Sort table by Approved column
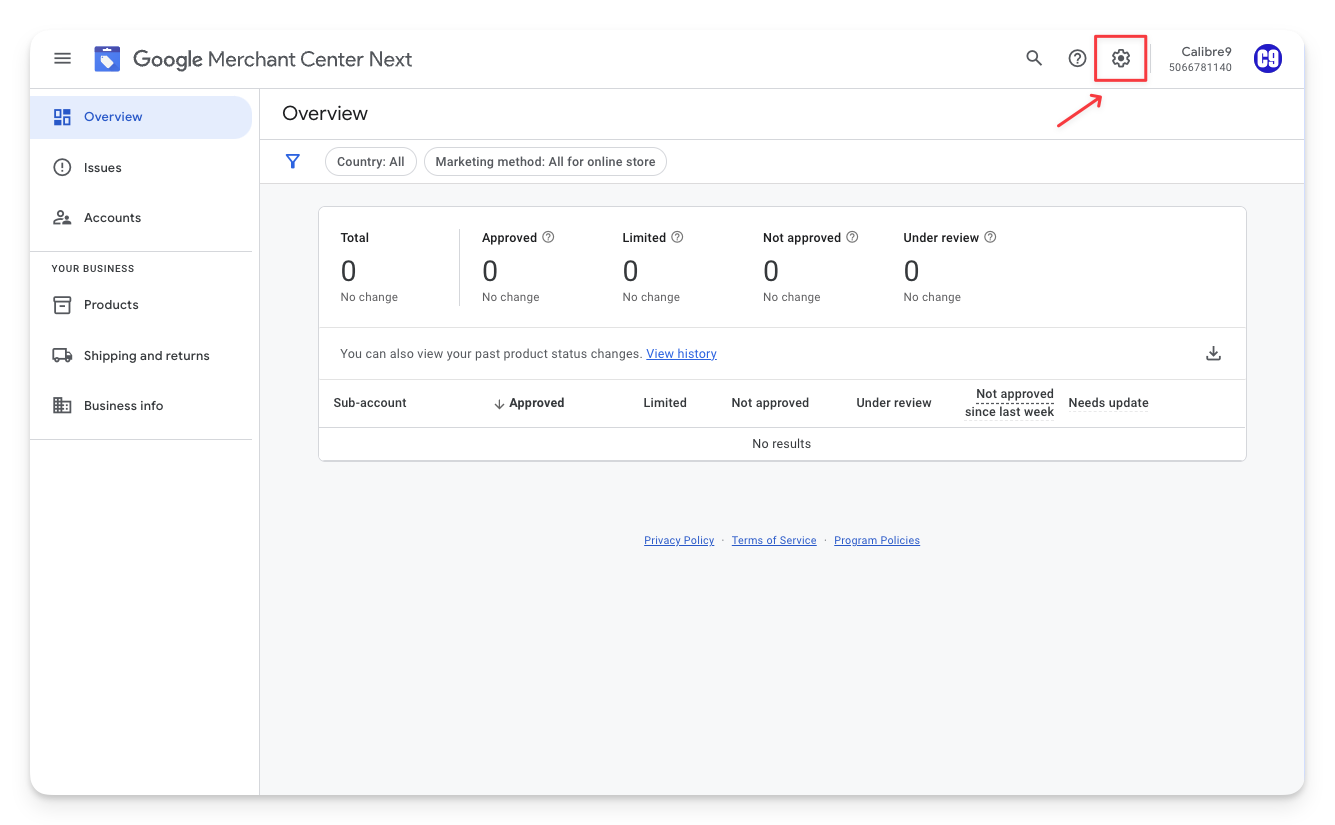Viewport: 1335px width, 825px height. point(529,403)
